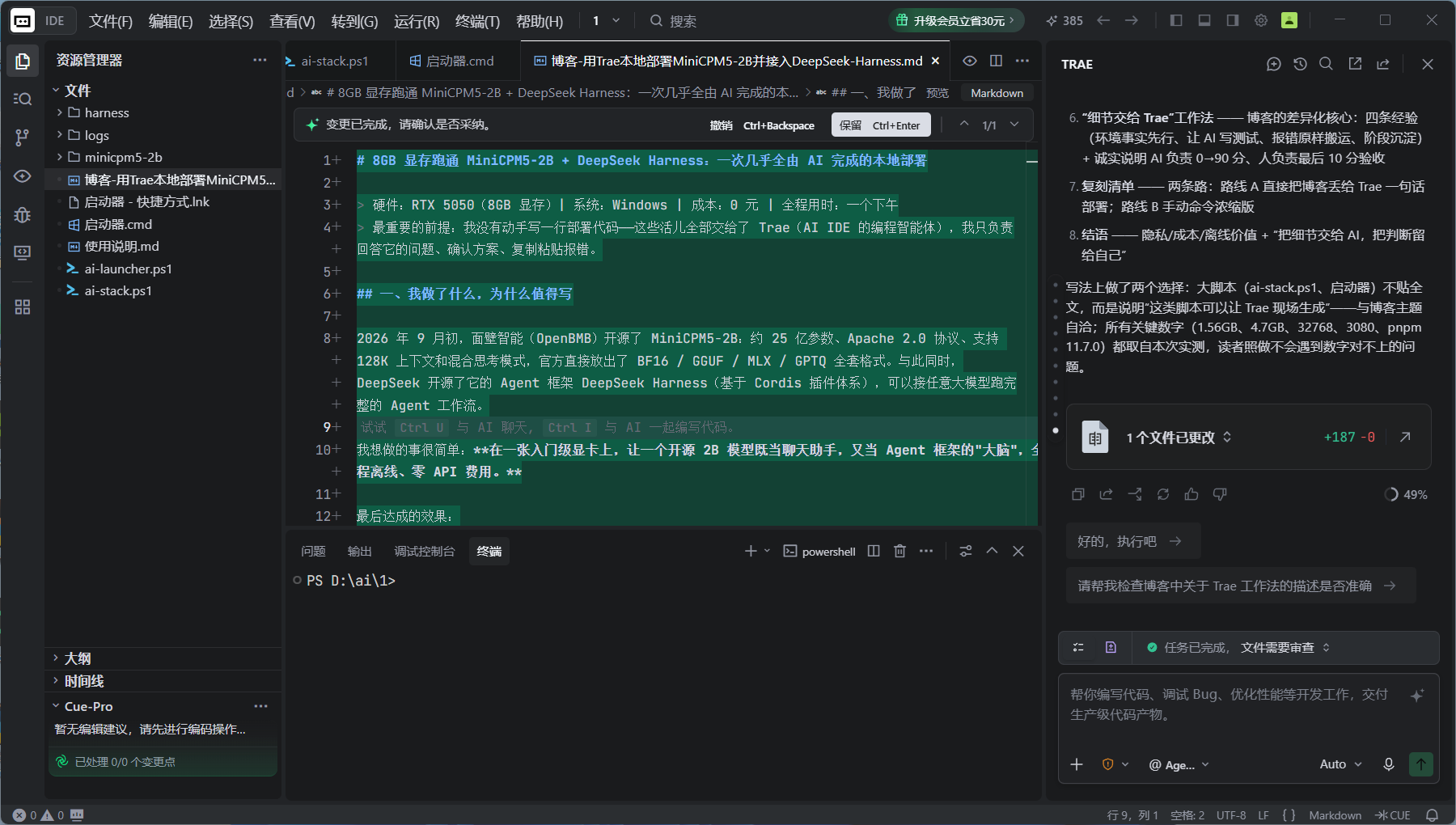Open new terminal profile dropdown arrow
Viewport: 1456px width, 825px height.
[767, 551]
